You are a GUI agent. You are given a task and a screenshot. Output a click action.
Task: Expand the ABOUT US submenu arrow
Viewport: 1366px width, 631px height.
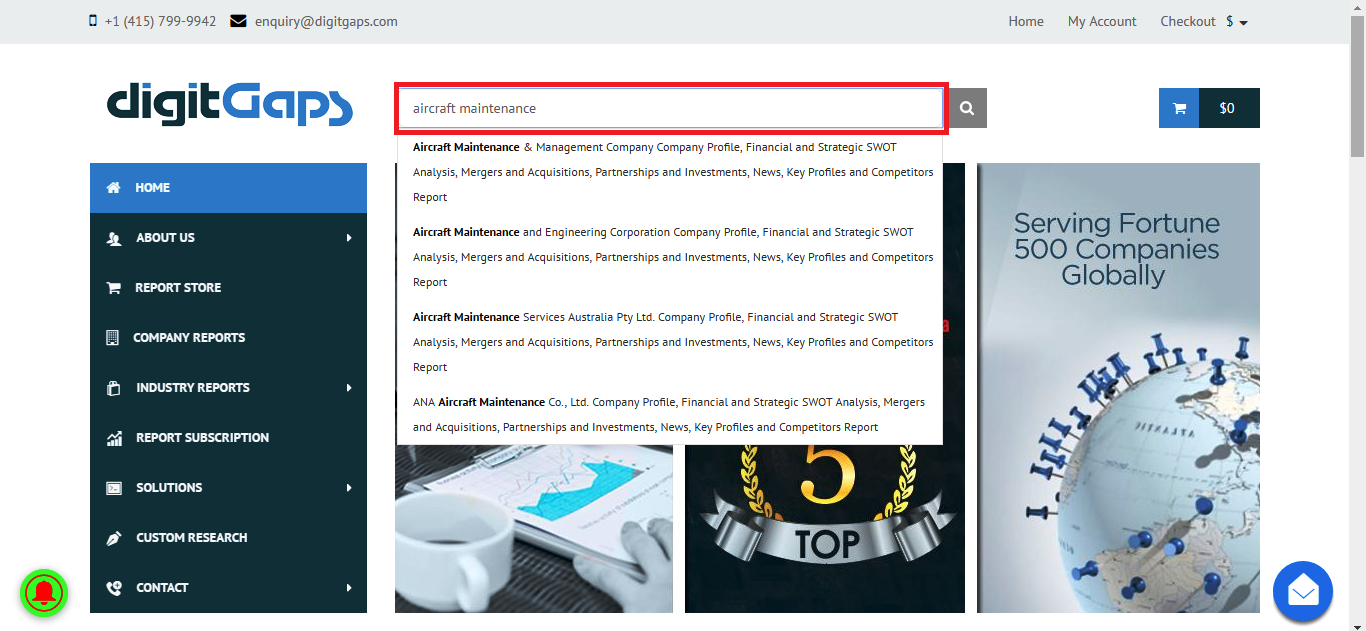click(x=349, y=238)
